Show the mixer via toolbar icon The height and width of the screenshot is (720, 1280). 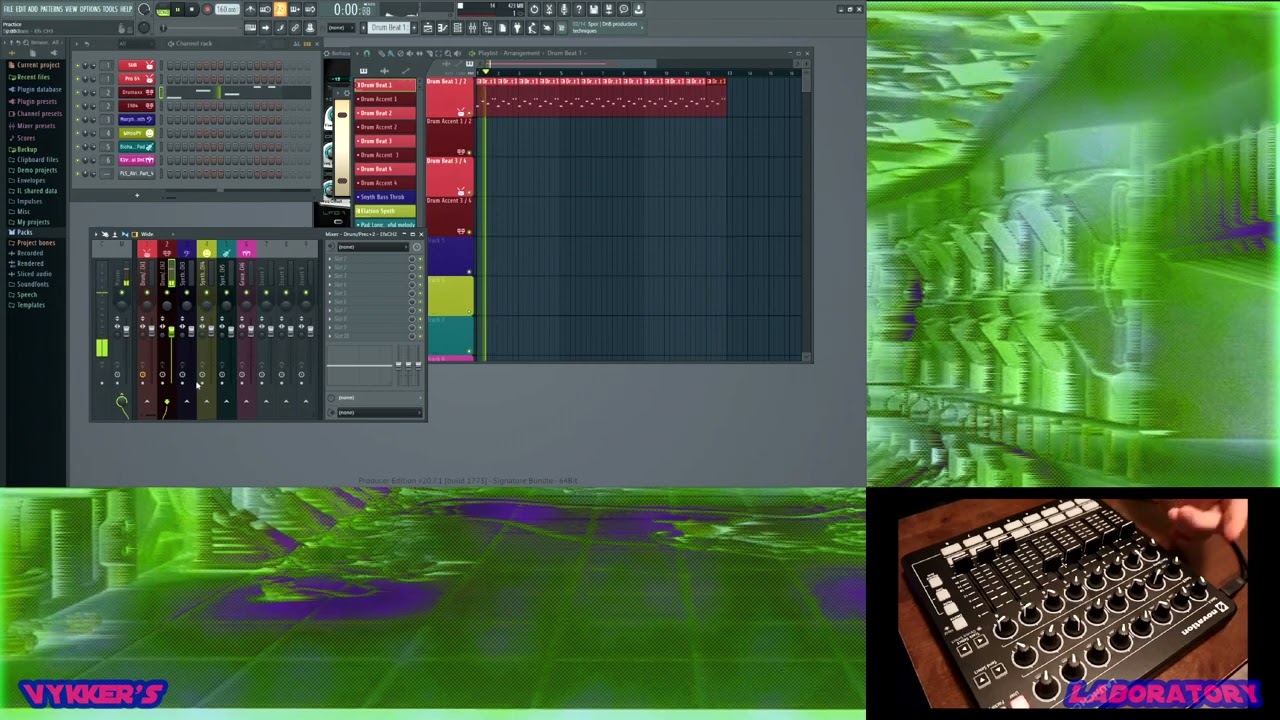tap(472, 28)
